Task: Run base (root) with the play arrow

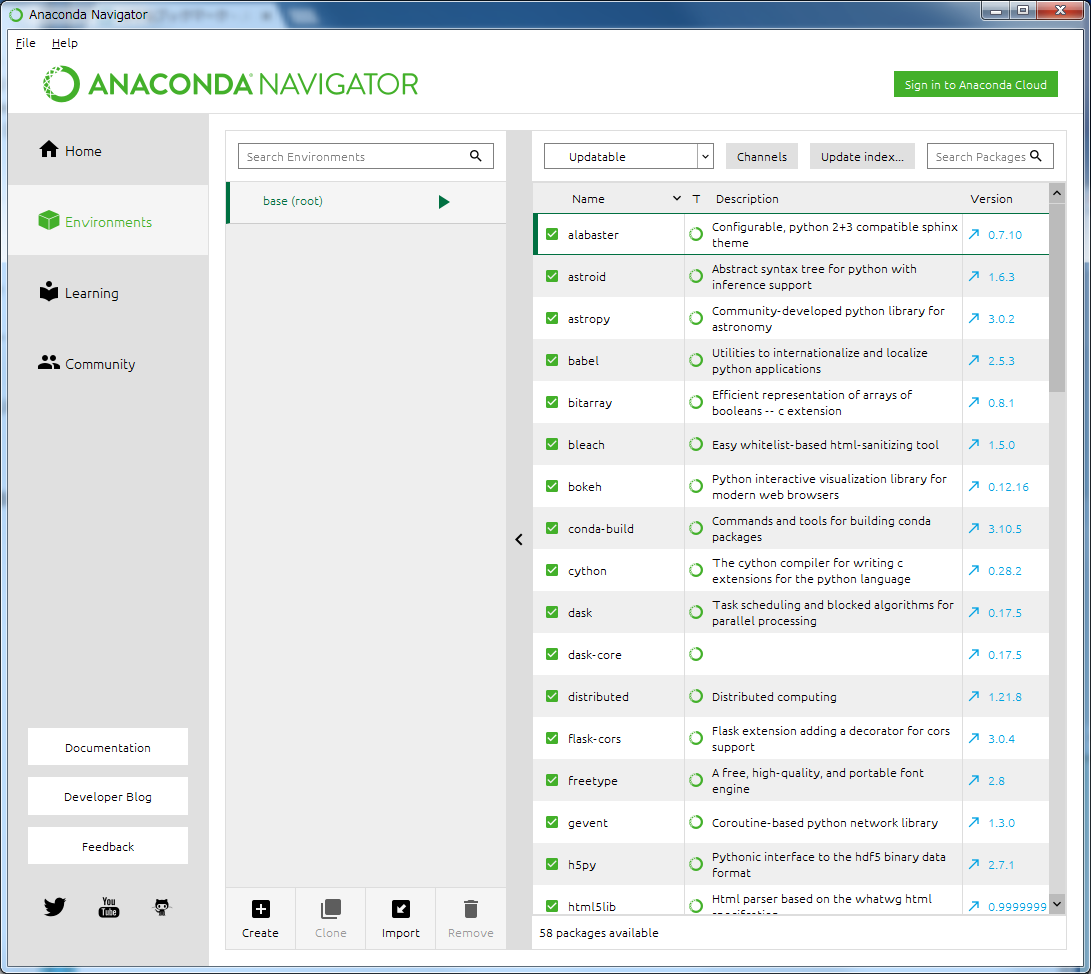Action: 444,202
